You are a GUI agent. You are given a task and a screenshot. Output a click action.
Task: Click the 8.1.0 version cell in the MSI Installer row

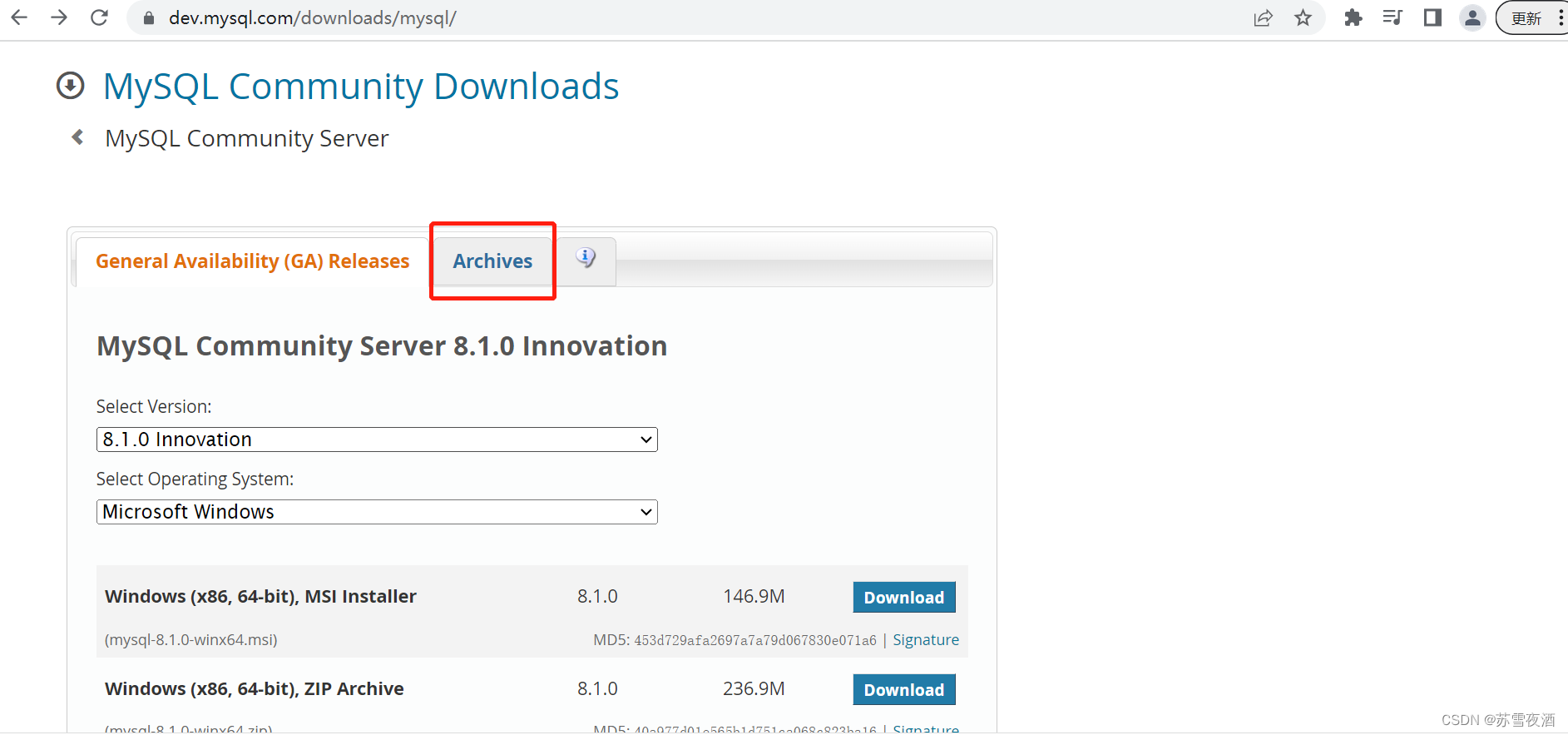coord(597,597)
